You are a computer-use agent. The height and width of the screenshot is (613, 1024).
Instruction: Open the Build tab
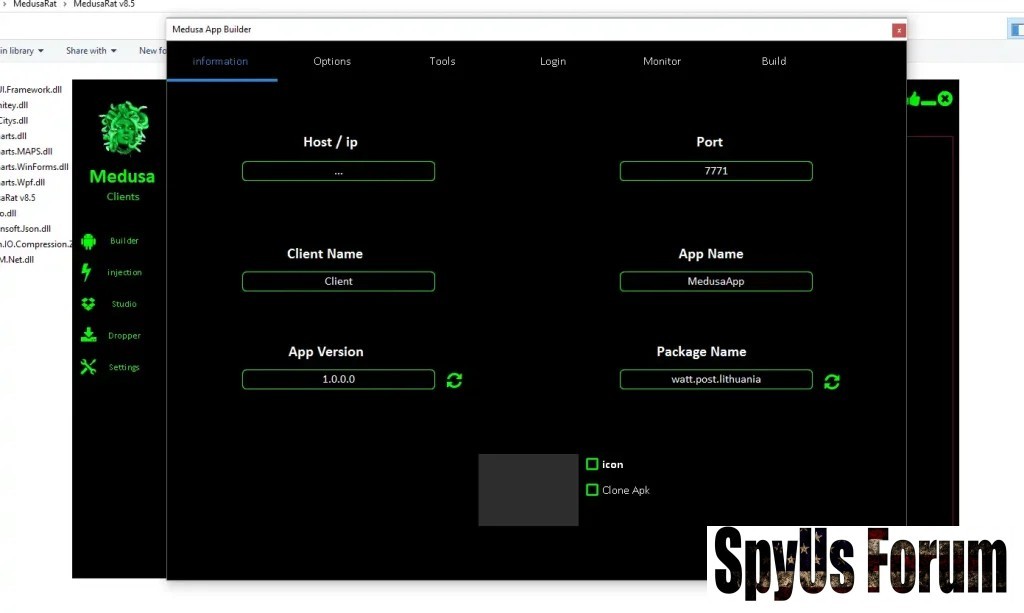(774, 61)
